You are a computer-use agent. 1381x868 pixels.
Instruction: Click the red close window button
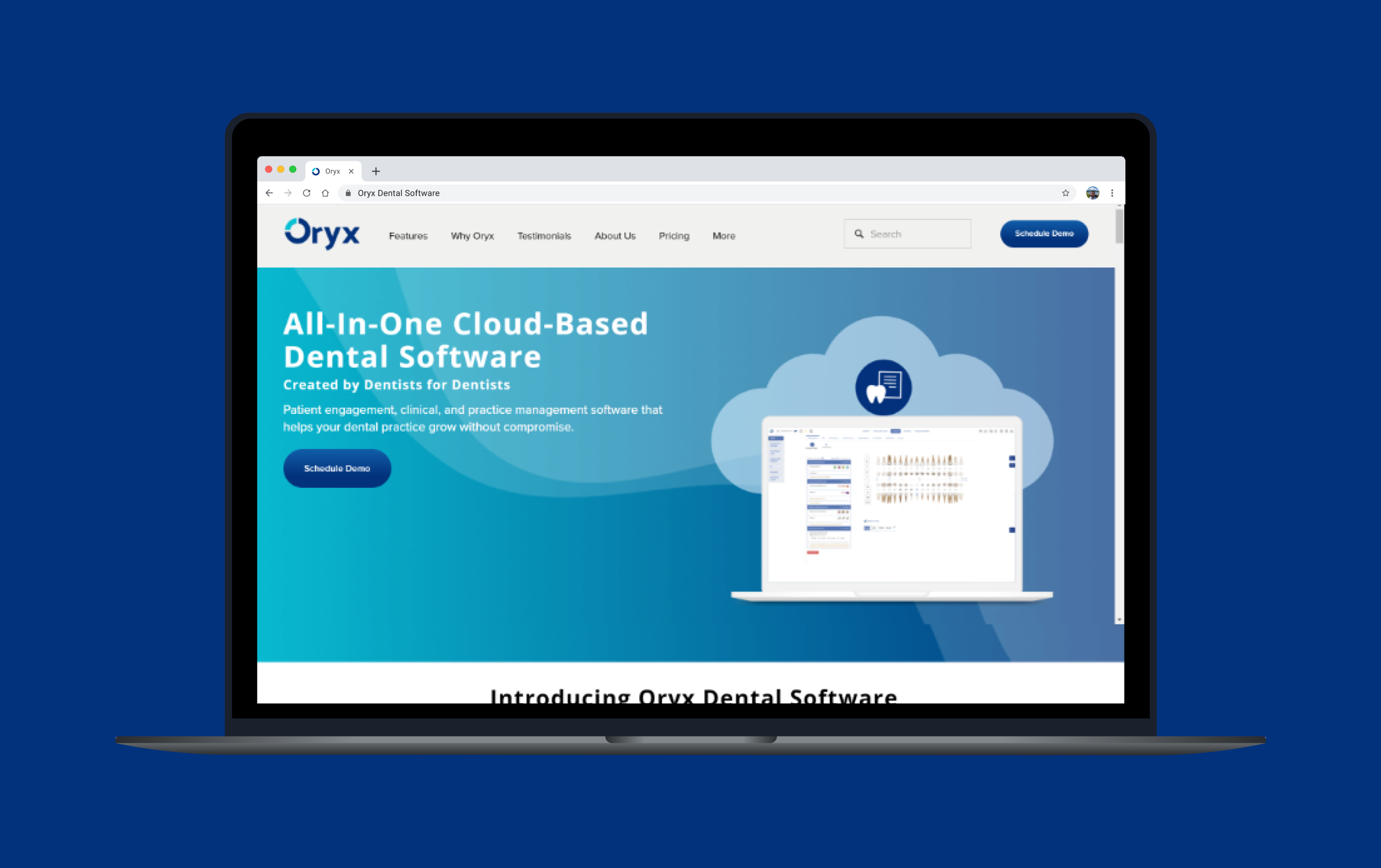pyautogui.click(x=269, y=169)
